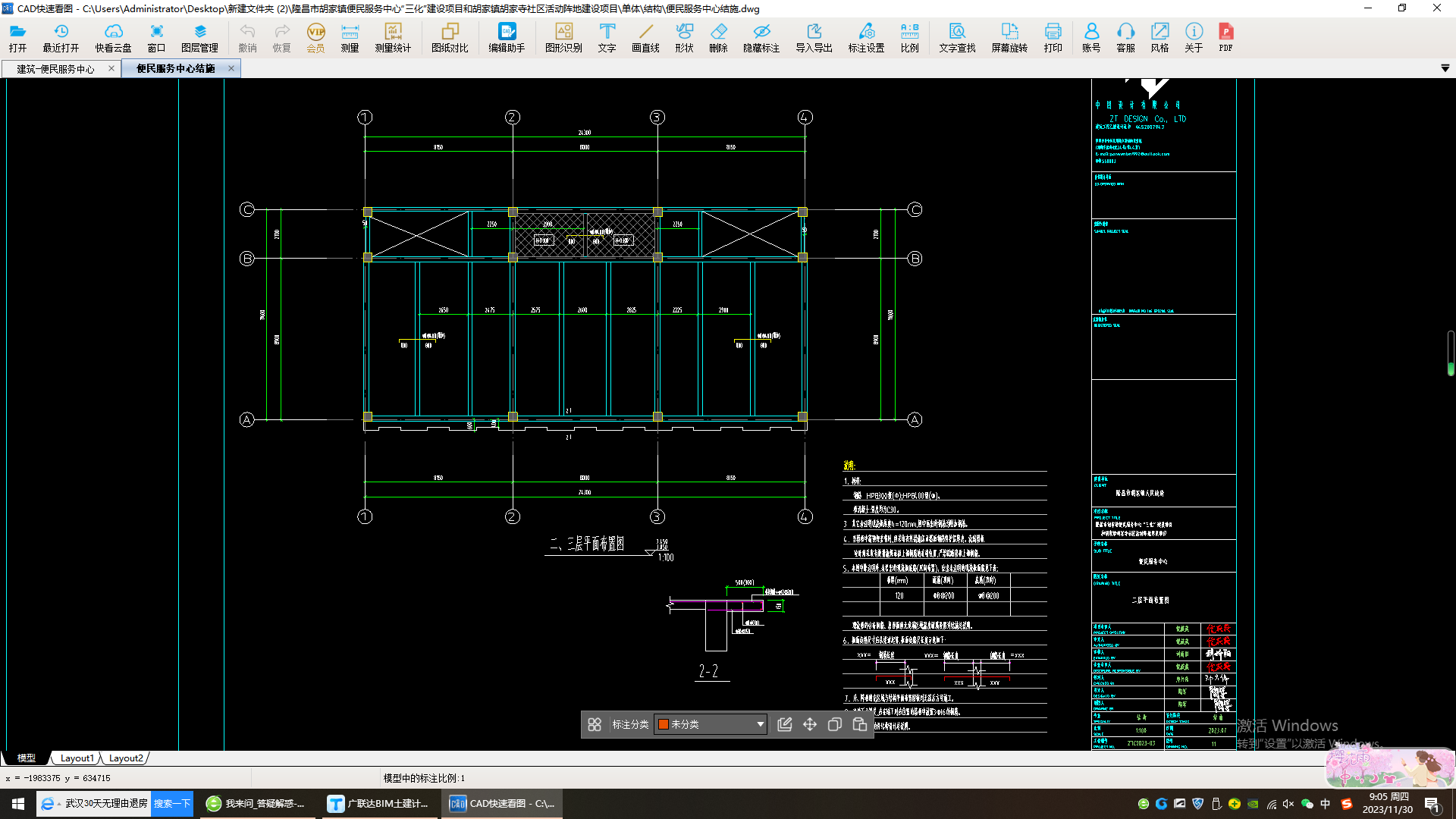Click the paste annotation icon
This screenshot has height=819, width=1456.
860,724
